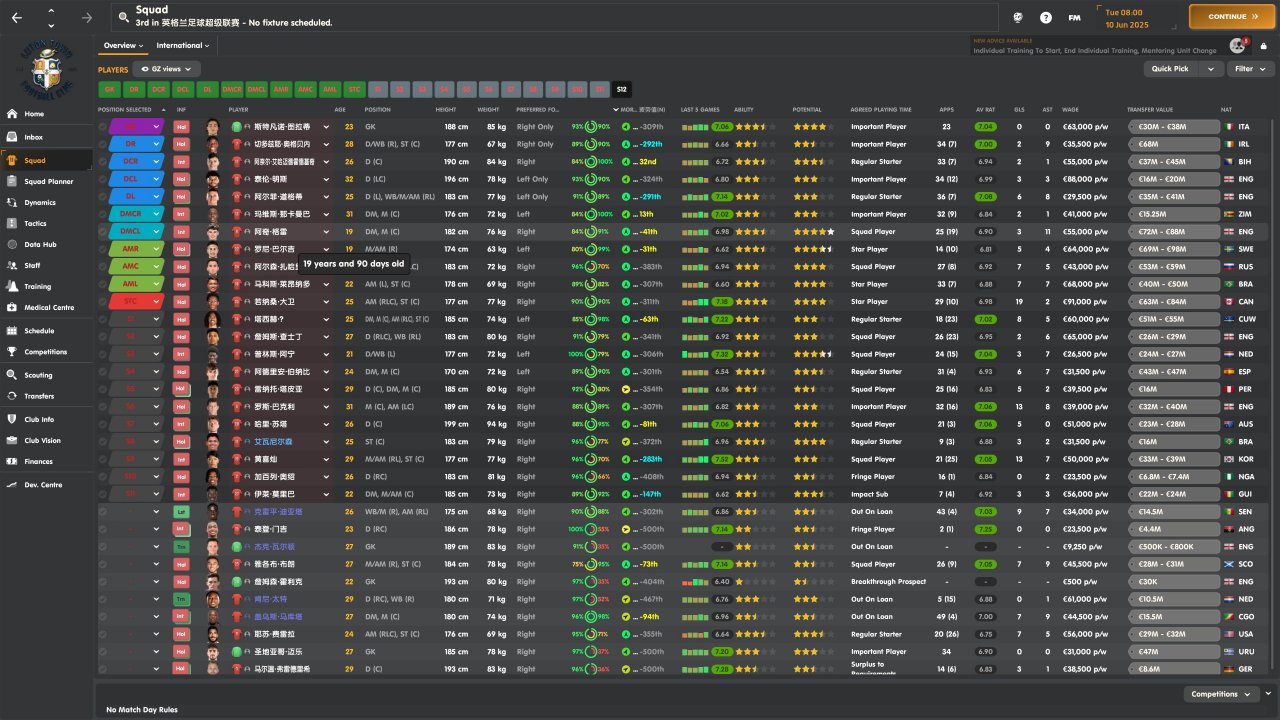Open Schedule in the sidebar

[x=46, y=330]
